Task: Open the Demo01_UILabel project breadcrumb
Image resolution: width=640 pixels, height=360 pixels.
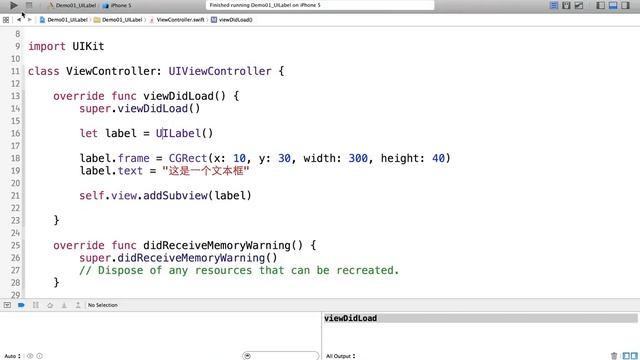Action: coord(64,20)
